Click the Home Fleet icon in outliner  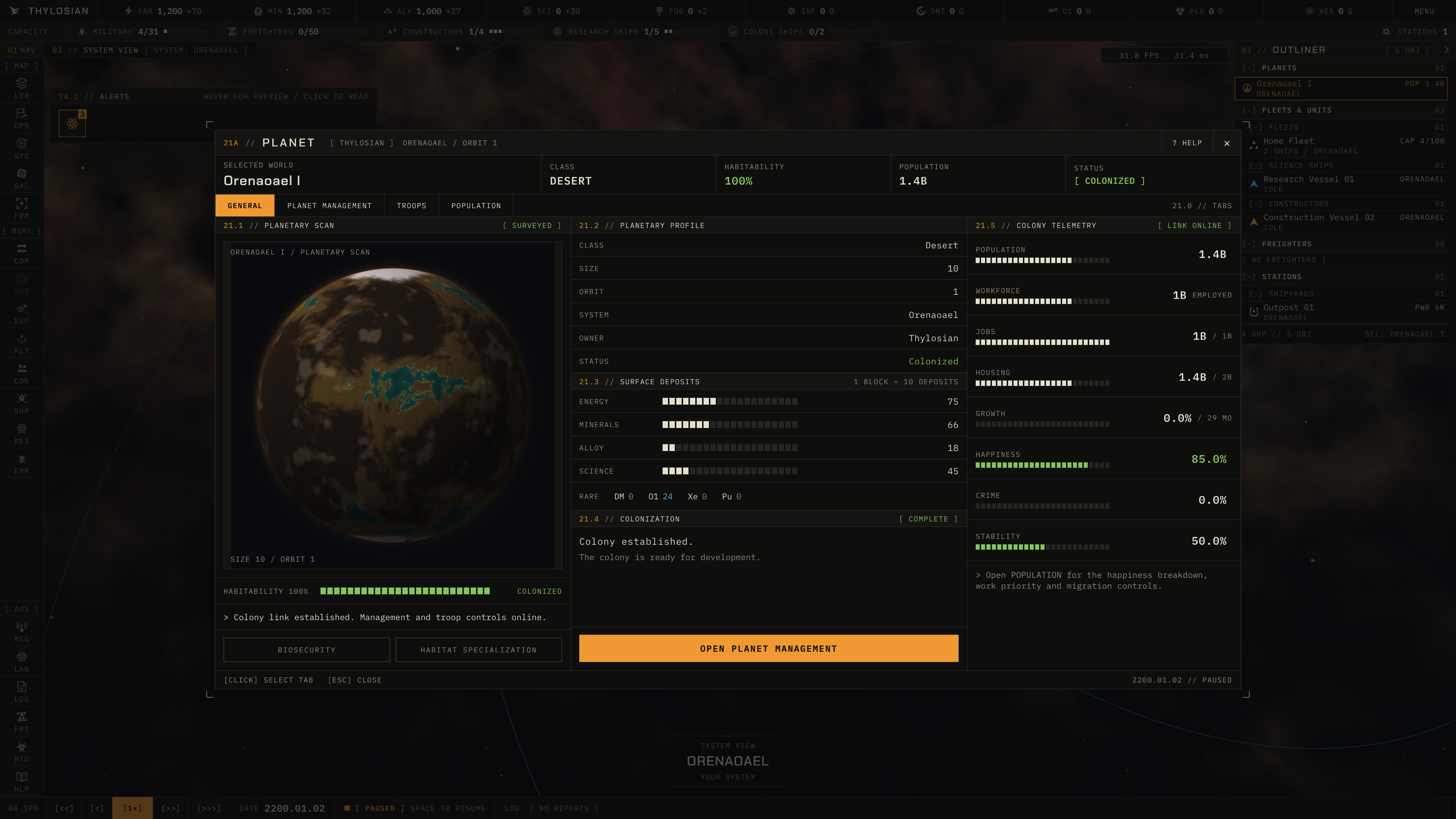pos(1254,146)
